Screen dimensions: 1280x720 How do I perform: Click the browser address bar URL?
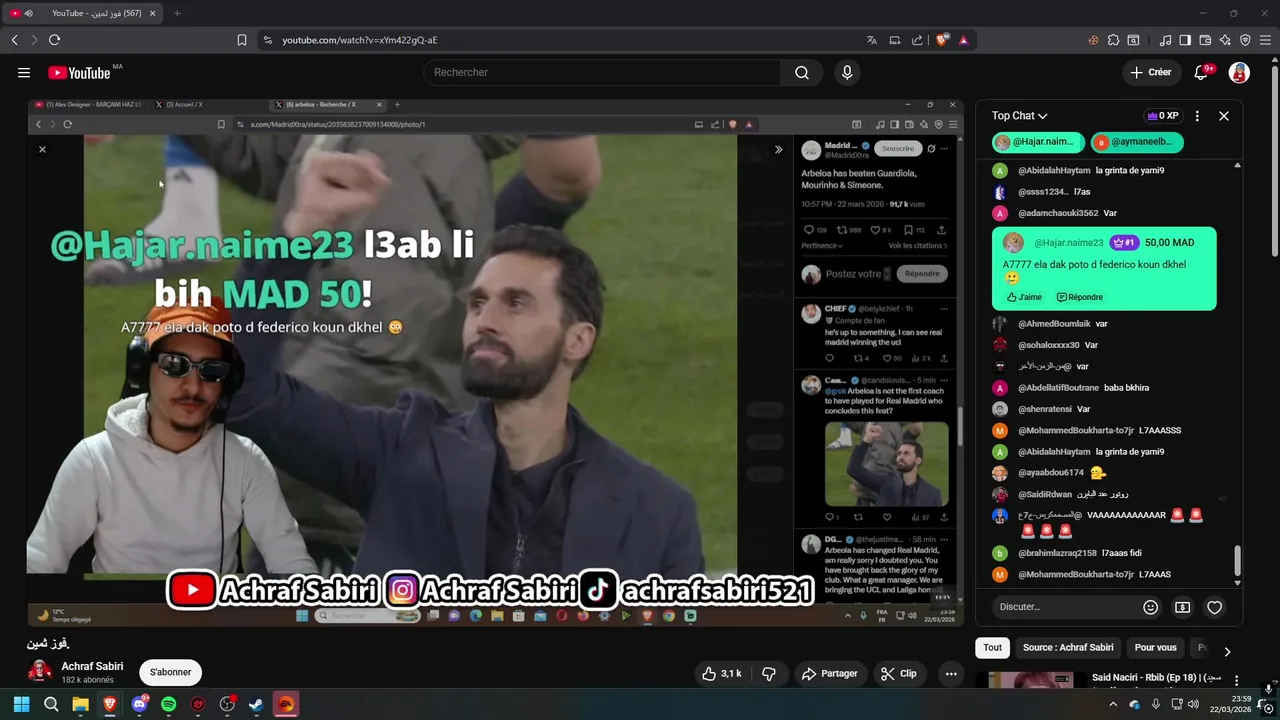(360, 40)
